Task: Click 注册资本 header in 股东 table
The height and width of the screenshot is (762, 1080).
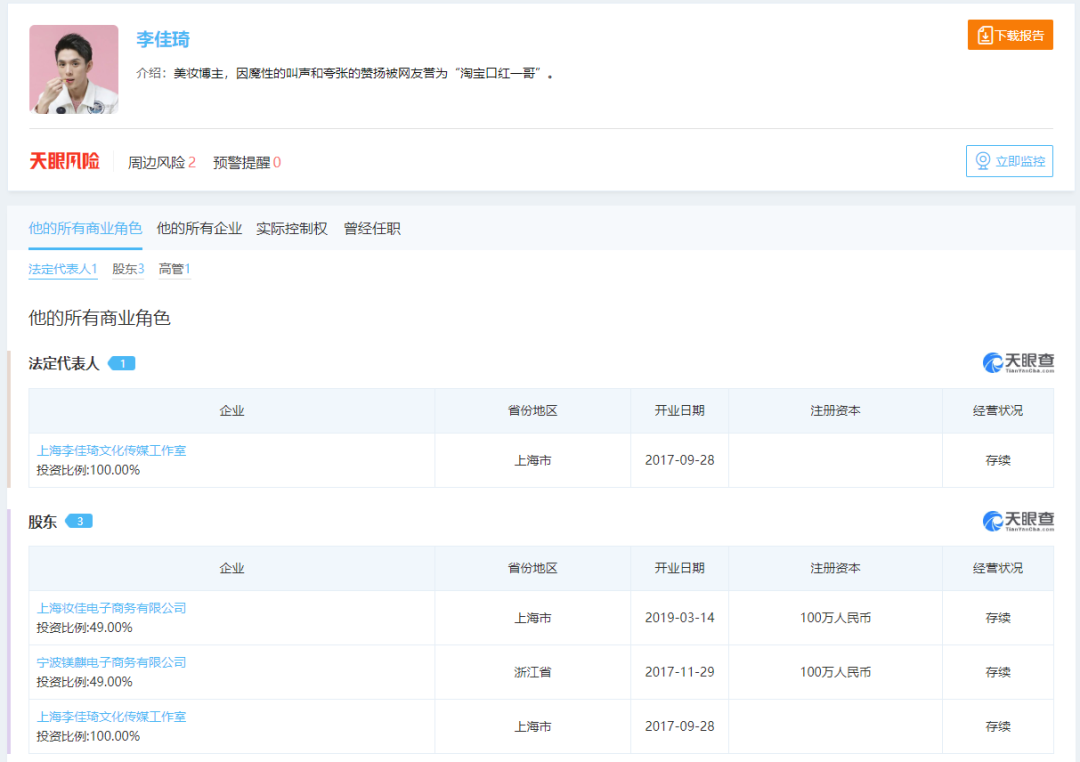Action: click(x=835, y=568)
